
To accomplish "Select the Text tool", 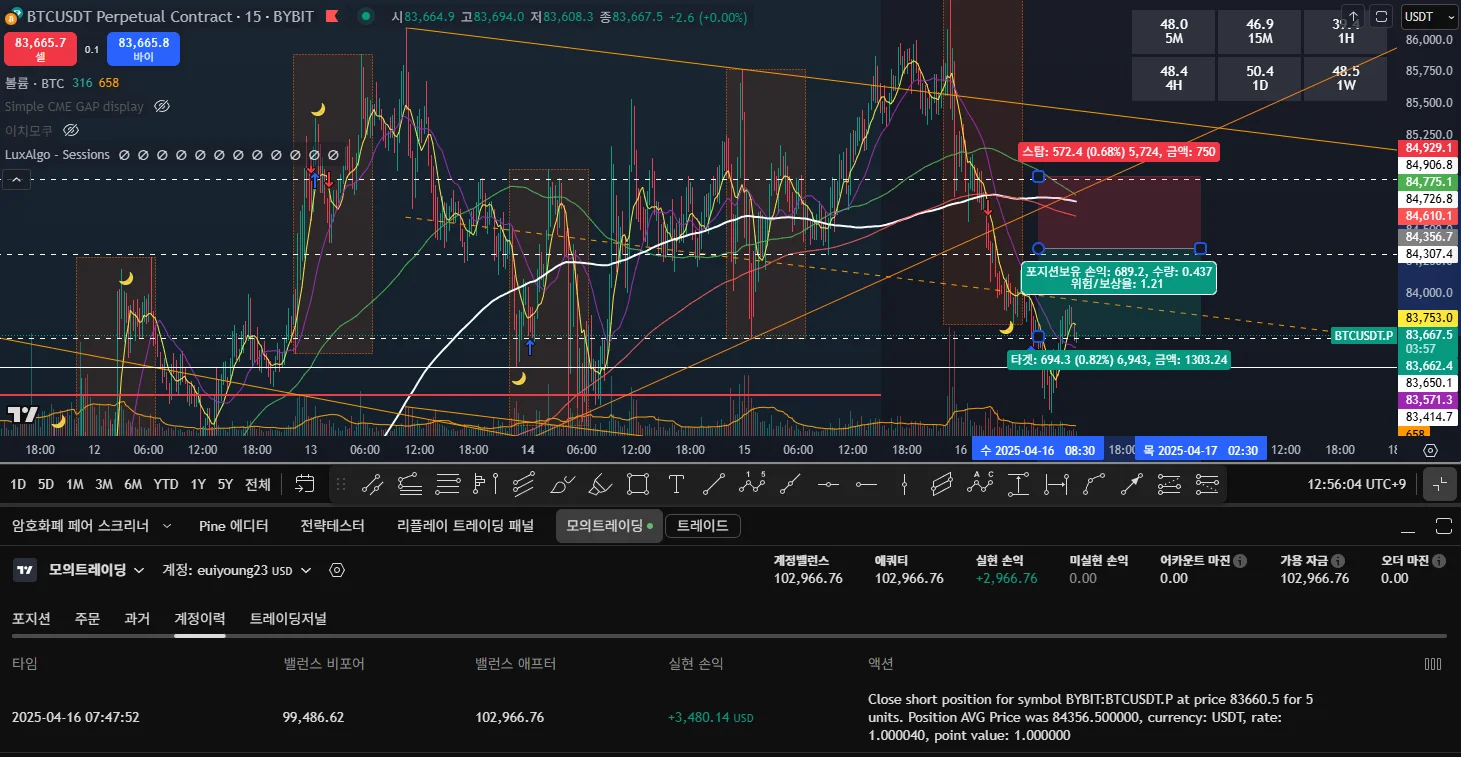I will 676,485.
